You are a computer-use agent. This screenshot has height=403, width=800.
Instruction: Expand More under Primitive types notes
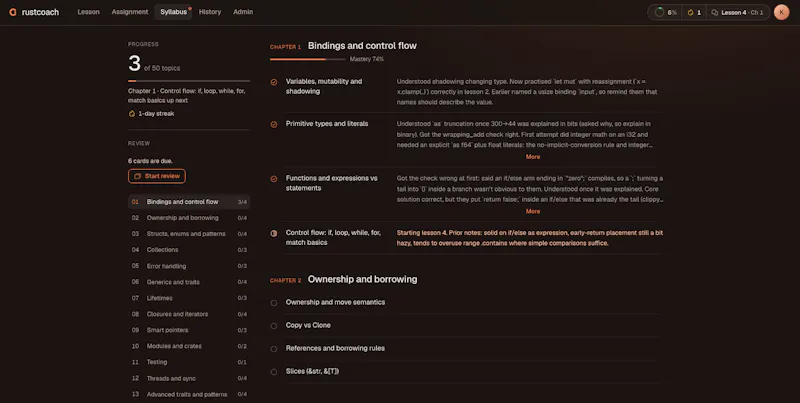533,157
